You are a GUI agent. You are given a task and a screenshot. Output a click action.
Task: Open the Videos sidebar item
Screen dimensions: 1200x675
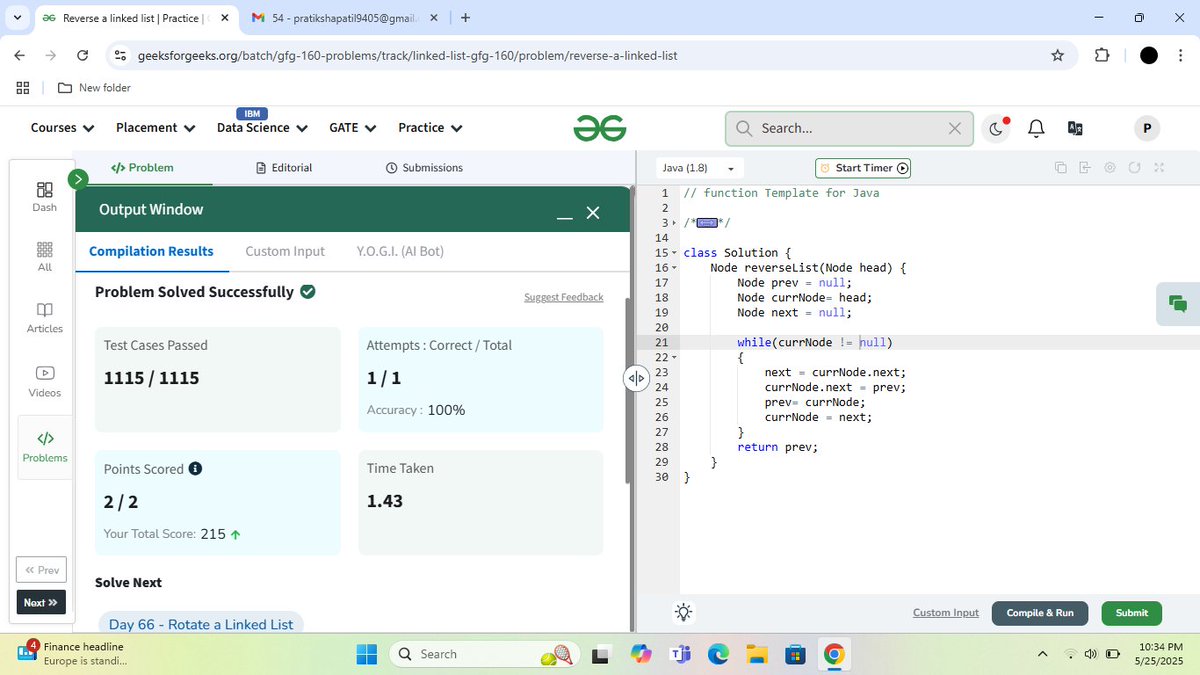[x=44, y=381]
